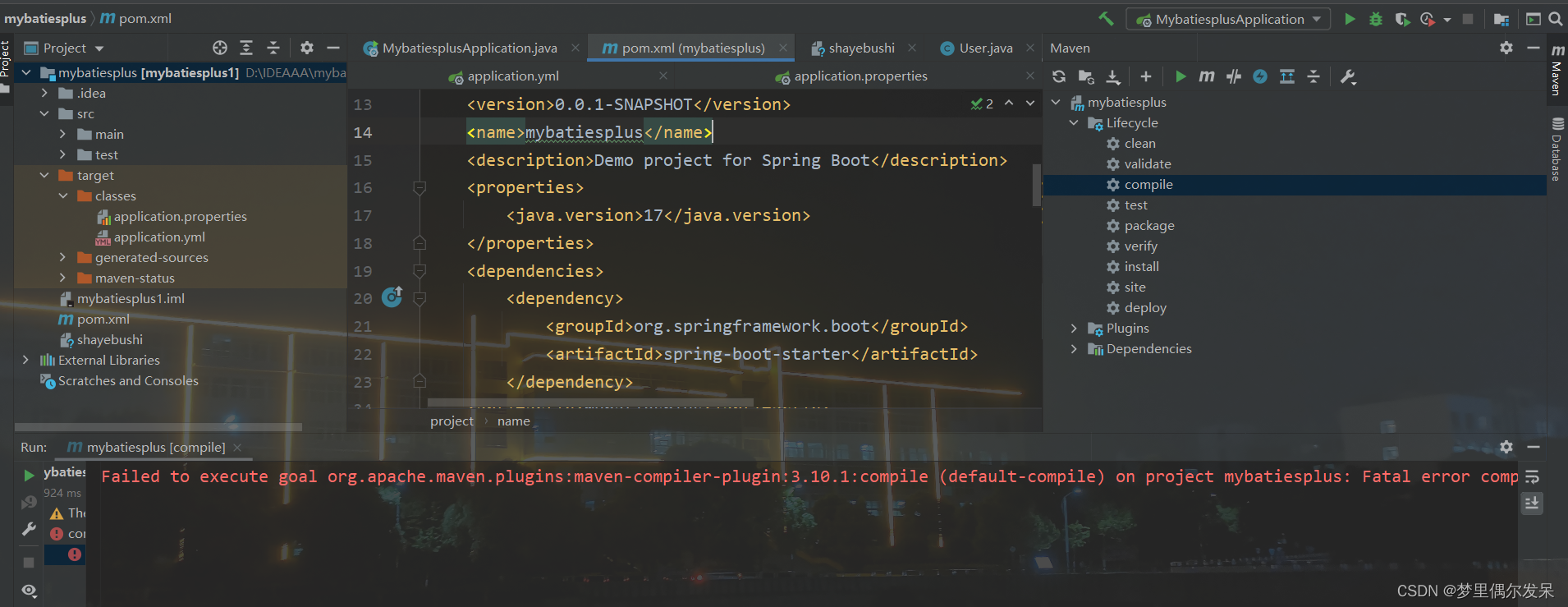This screenshot has width=1568, height=607.
Task: Start debugging with the green bug icon
Action: 1376,19
